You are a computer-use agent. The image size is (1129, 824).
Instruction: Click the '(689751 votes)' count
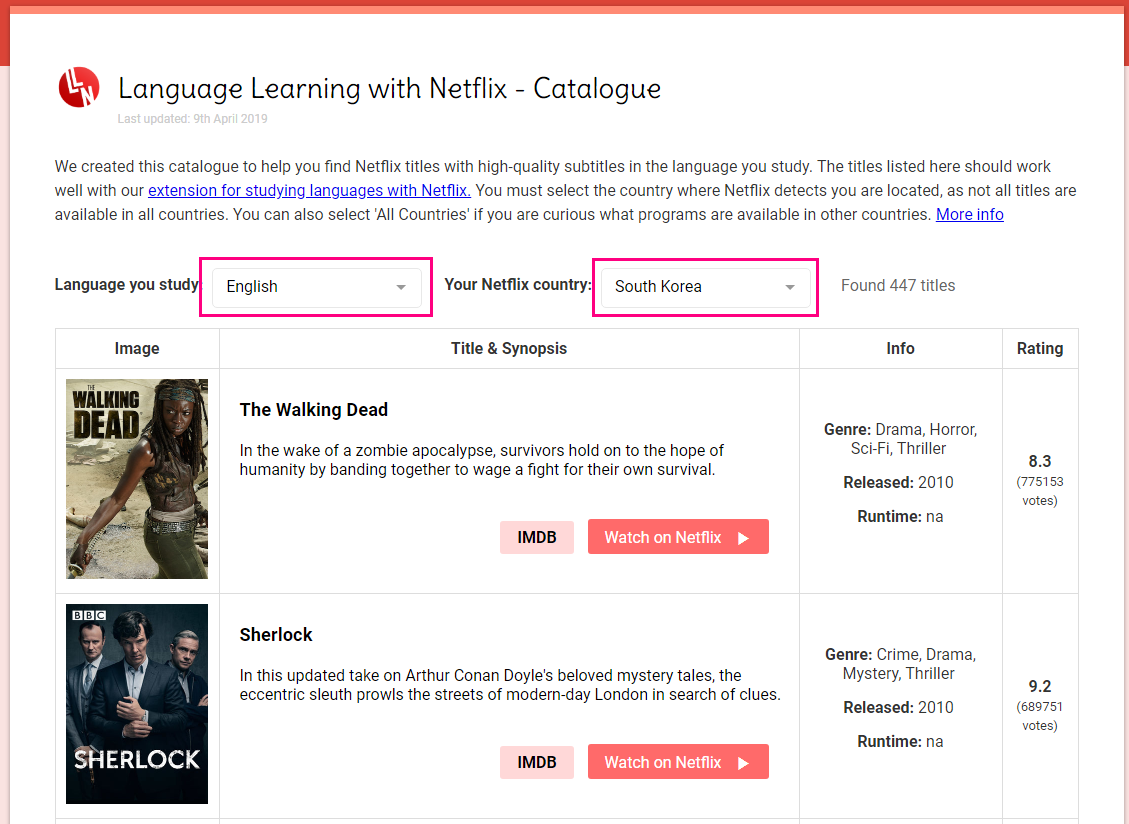pyautogui.click(x=1040, y=715)
